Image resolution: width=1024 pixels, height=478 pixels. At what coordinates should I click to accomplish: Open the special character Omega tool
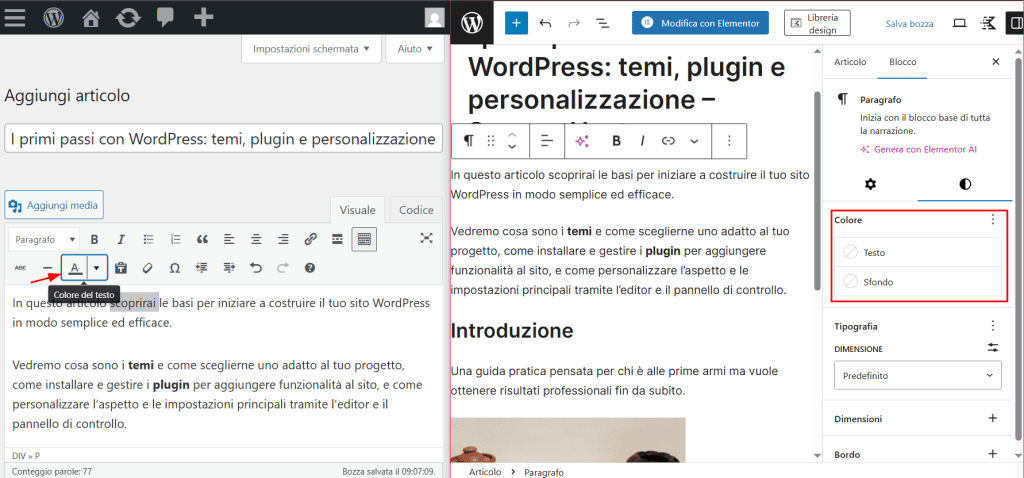coord(175,268)
